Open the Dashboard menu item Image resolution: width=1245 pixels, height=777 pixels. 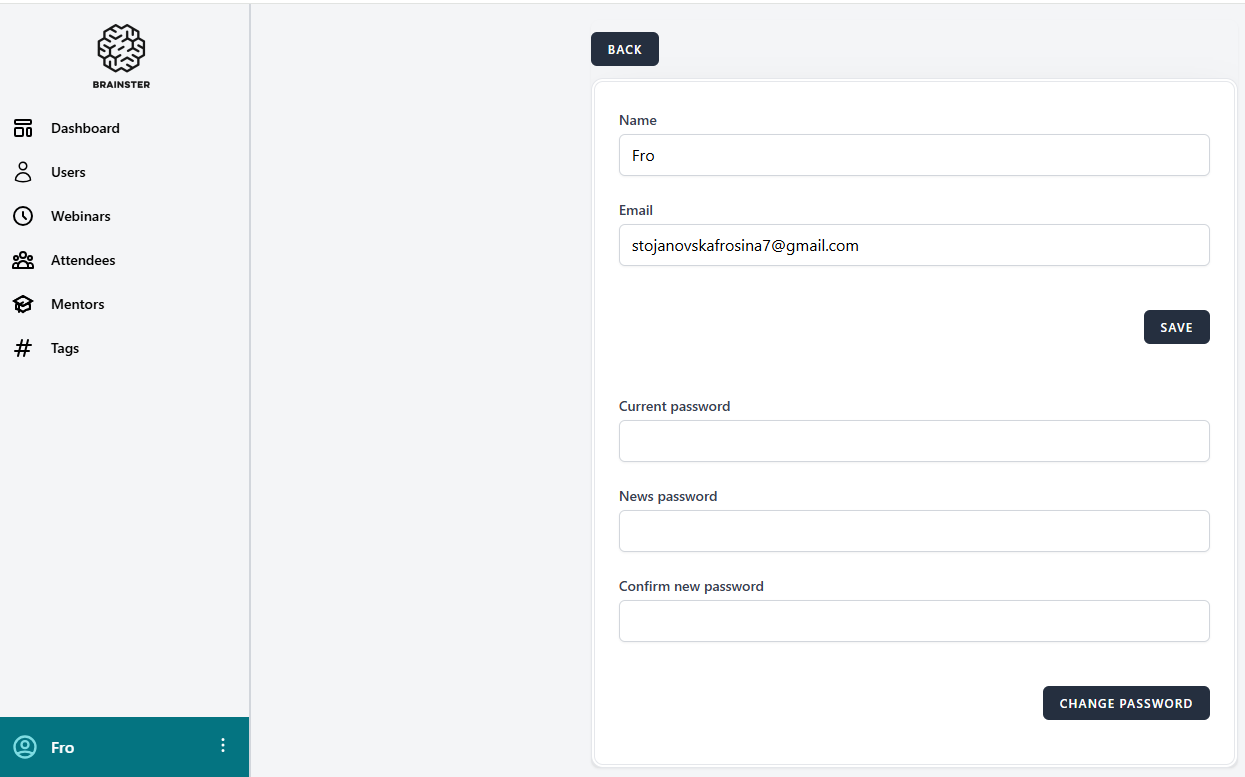(85, 128)
